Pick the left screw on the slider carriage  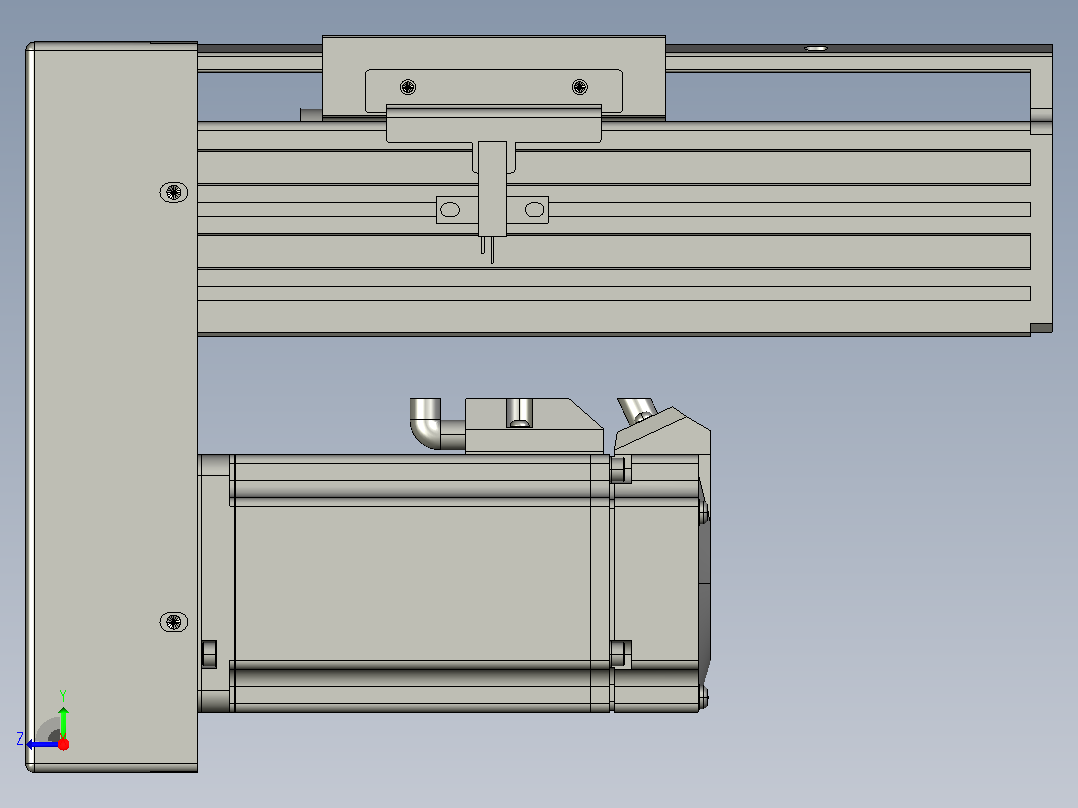(x=408, y=87)
